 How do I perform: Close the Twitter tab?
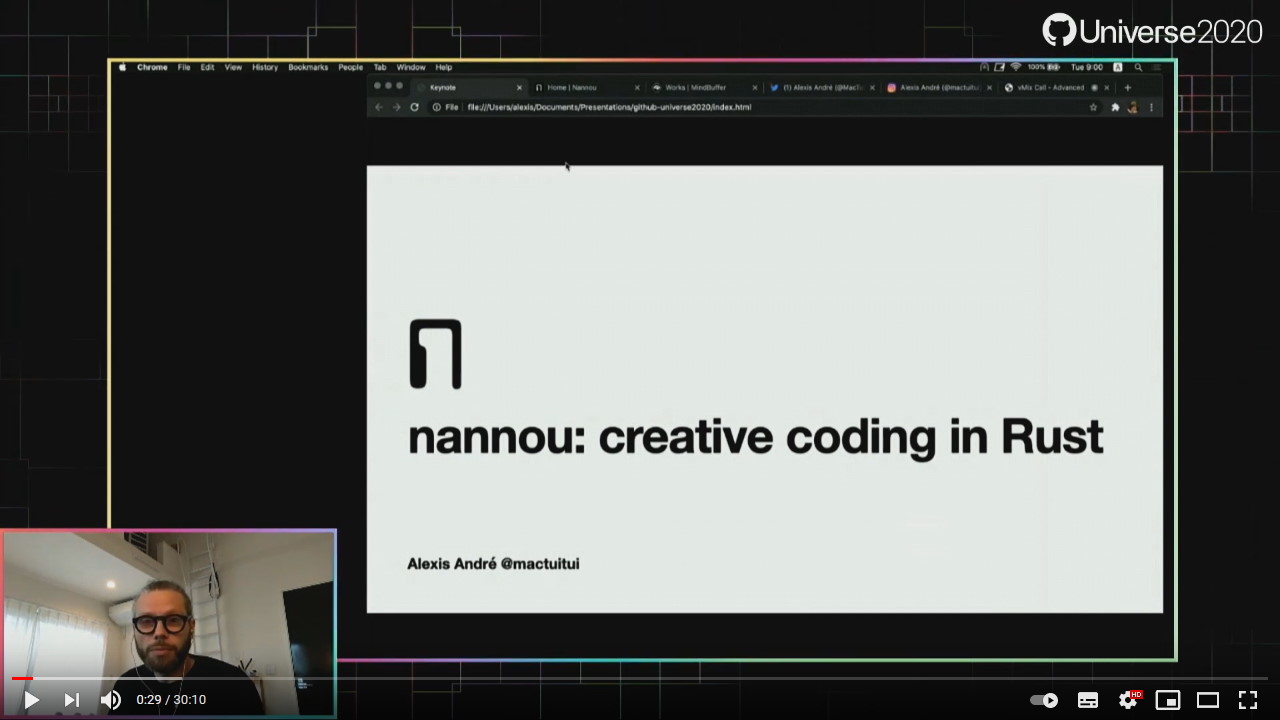click(872, 88)
